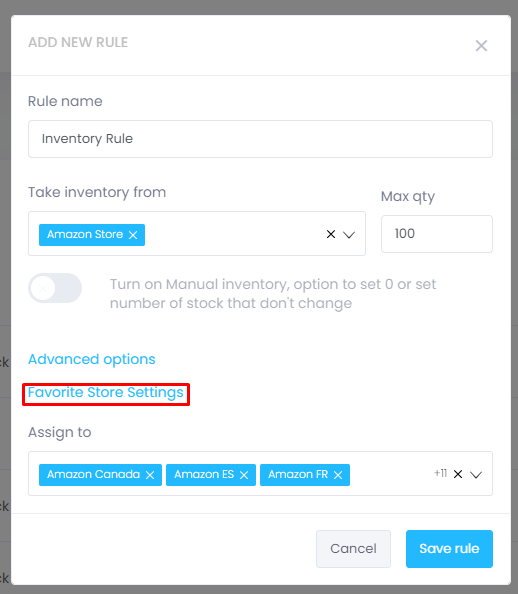Expand the Assign to dropdown arrow
This screenshot has width=518, height=594.
click(x=476, y=474)
